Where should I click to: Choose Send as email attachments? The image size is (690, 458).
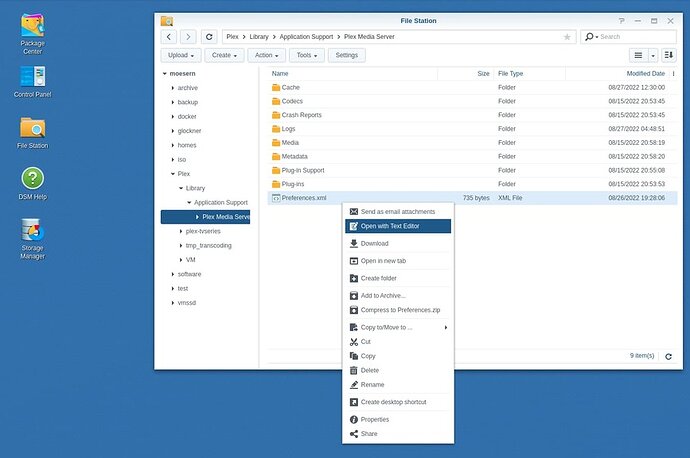coord(398,212)
